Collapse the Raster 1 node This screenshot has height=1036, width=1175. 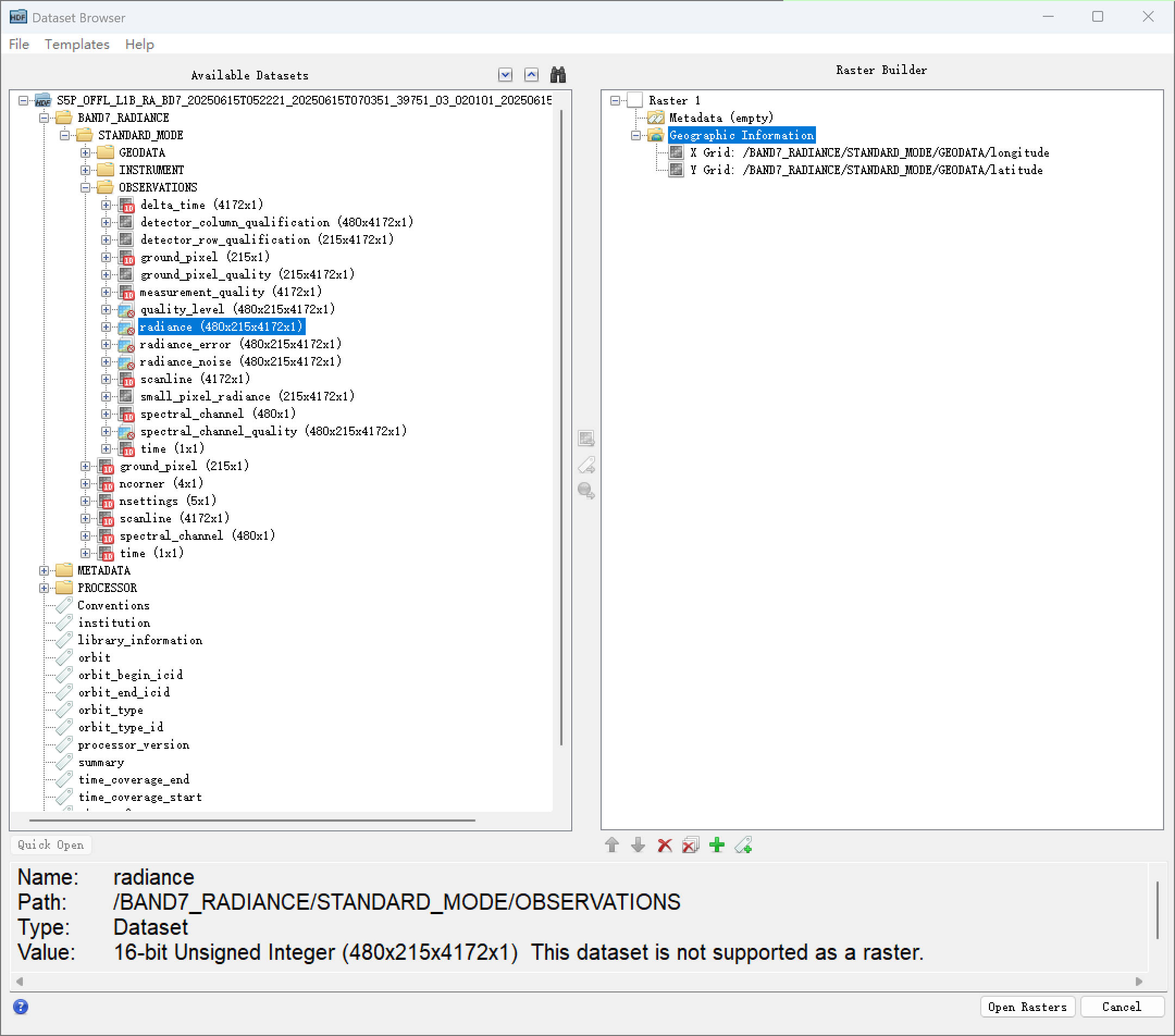615,101
